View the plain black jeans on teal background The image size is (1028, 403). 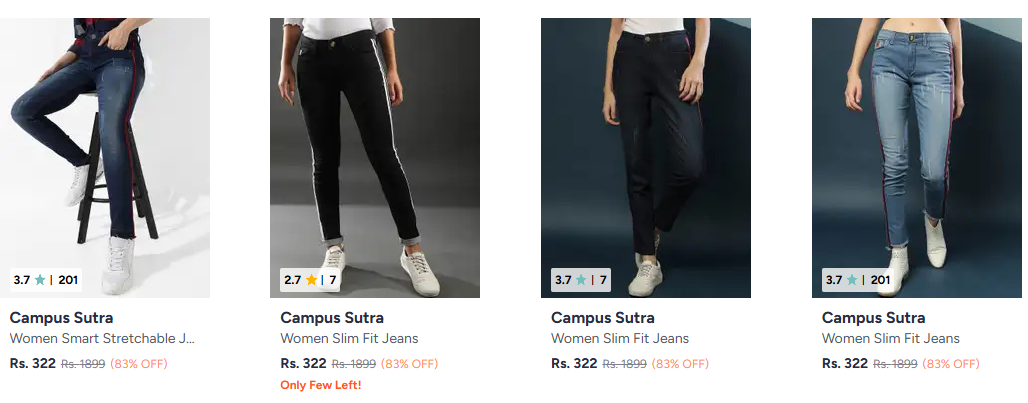[646, 140]
